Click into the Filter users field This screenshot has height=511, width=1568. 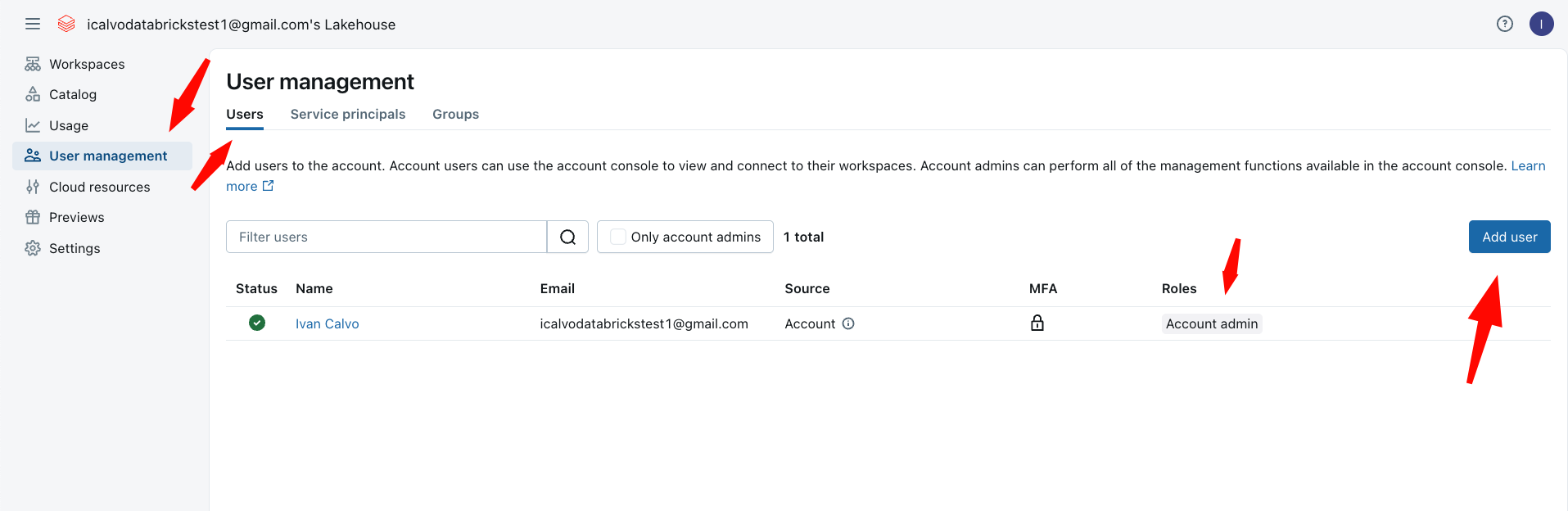386,237
